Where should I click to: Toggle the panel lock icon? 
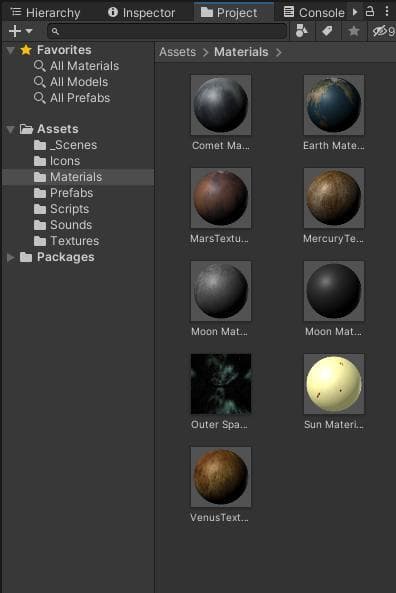click(x=370, y=11)
